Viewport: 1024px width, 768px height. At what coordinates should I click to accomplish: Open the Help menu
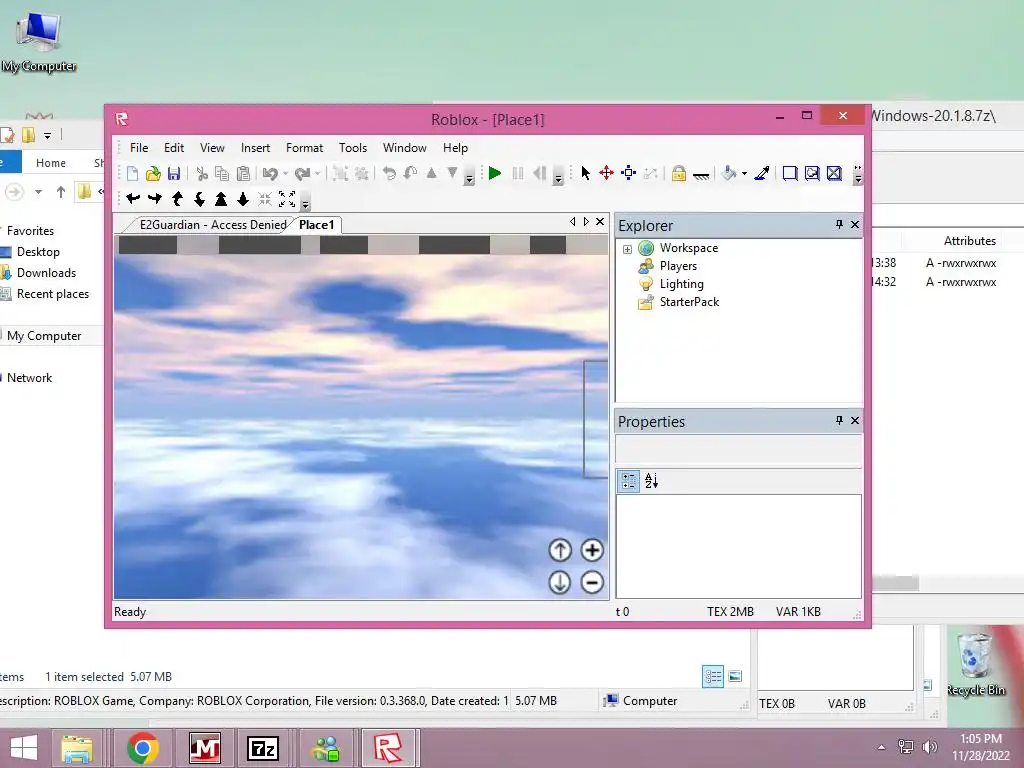pos(455,148)
